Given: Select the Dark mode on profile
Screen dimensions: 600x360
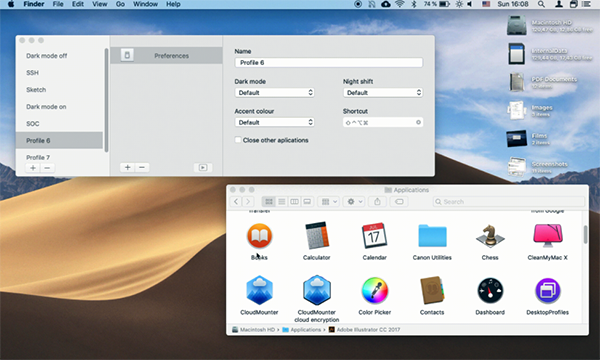Looking at the screenshot, I should (x=59, y=107).
